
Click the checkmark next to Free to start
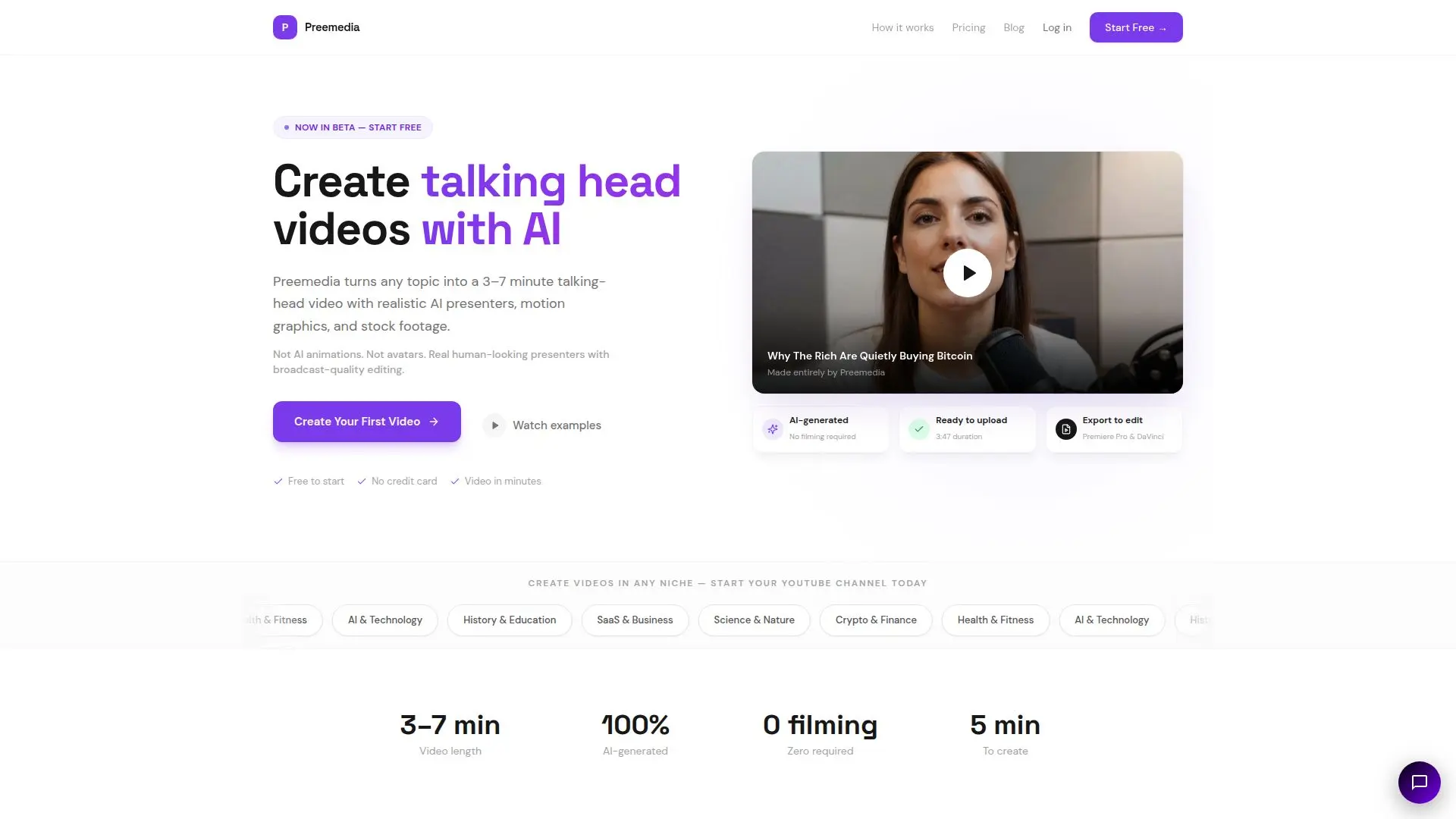pos(278,482)
